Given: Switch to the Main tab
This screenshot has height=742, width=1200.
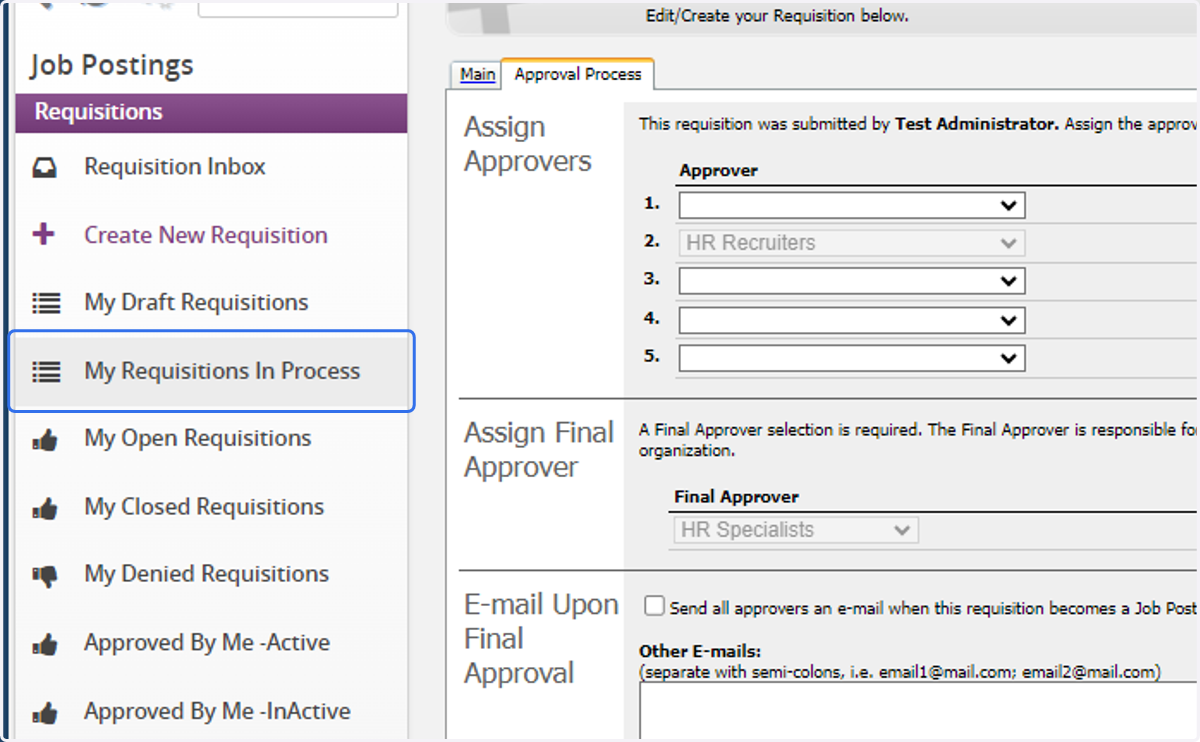Looking at the screenshot, I should pos(477,75).
